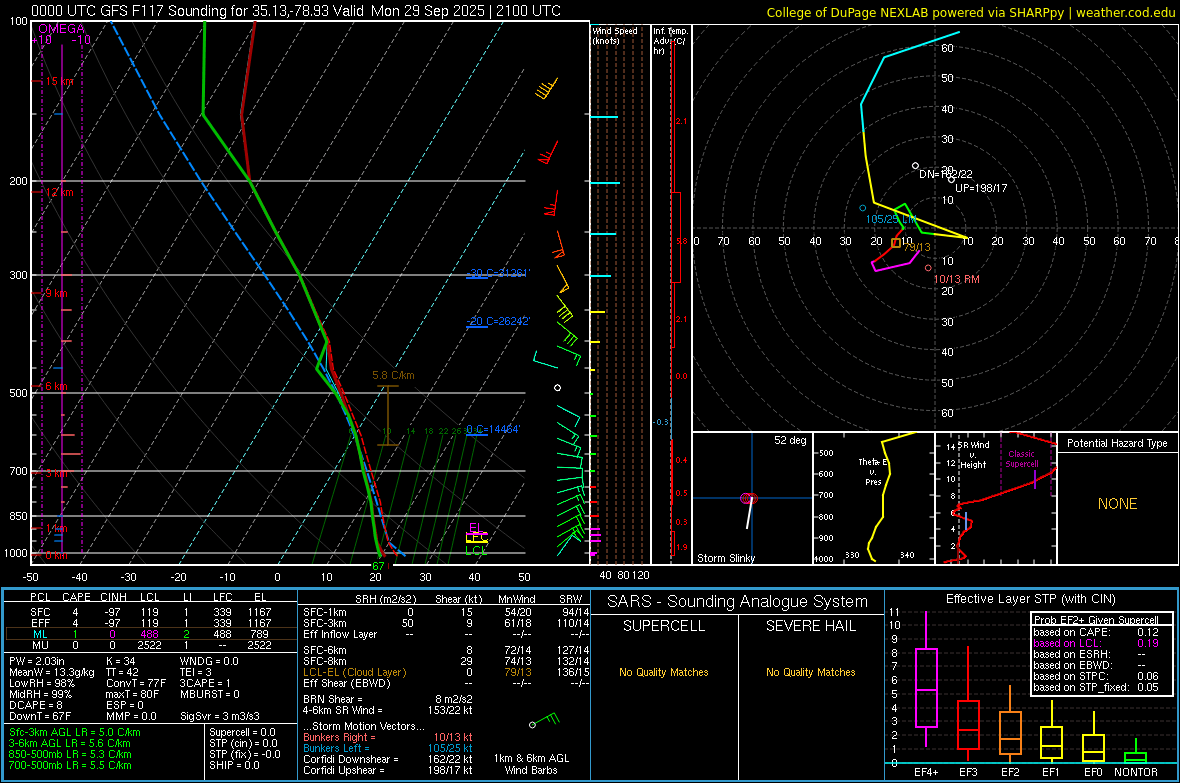Click the '6 km' height marker
1180x783 pixels.
tap(56, 386)
